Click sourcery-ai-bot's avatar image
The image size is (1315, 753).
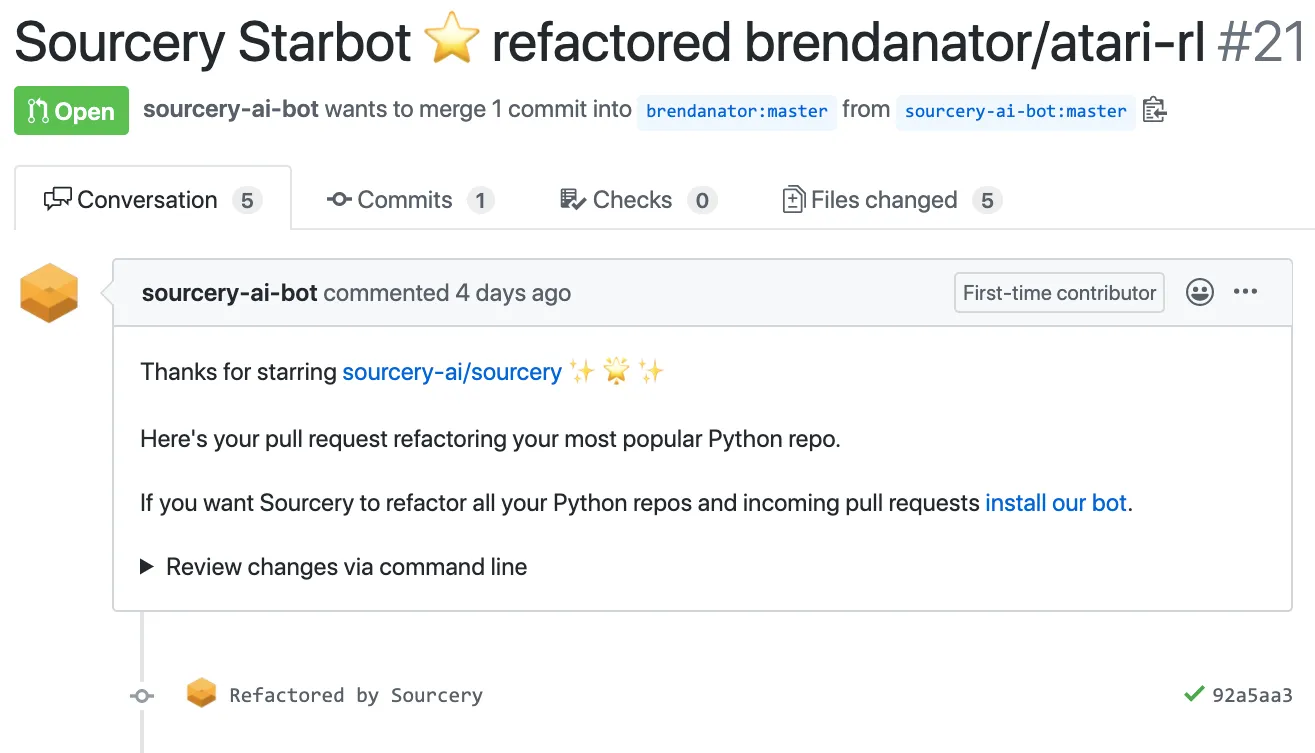[x=48, y=291]
